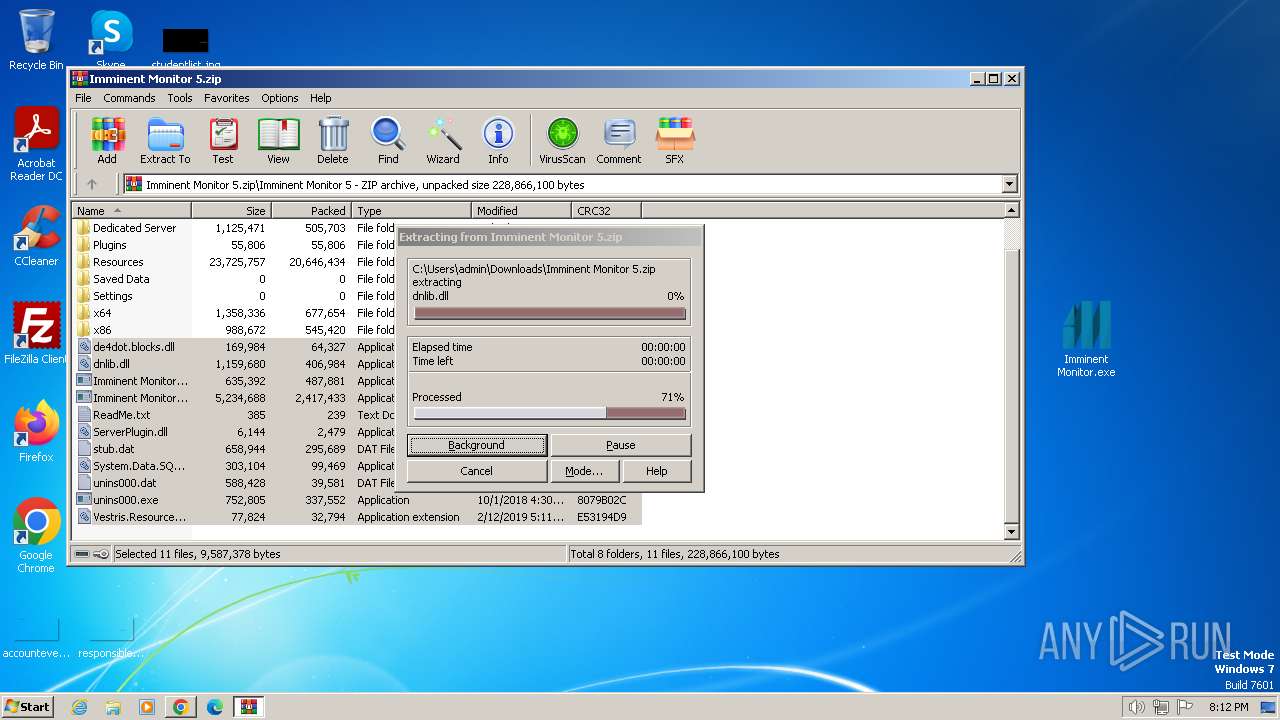Screen dimensions: 1280x720
Task: Click the Help button in extraction dialog
Action: tap(657, 471)
